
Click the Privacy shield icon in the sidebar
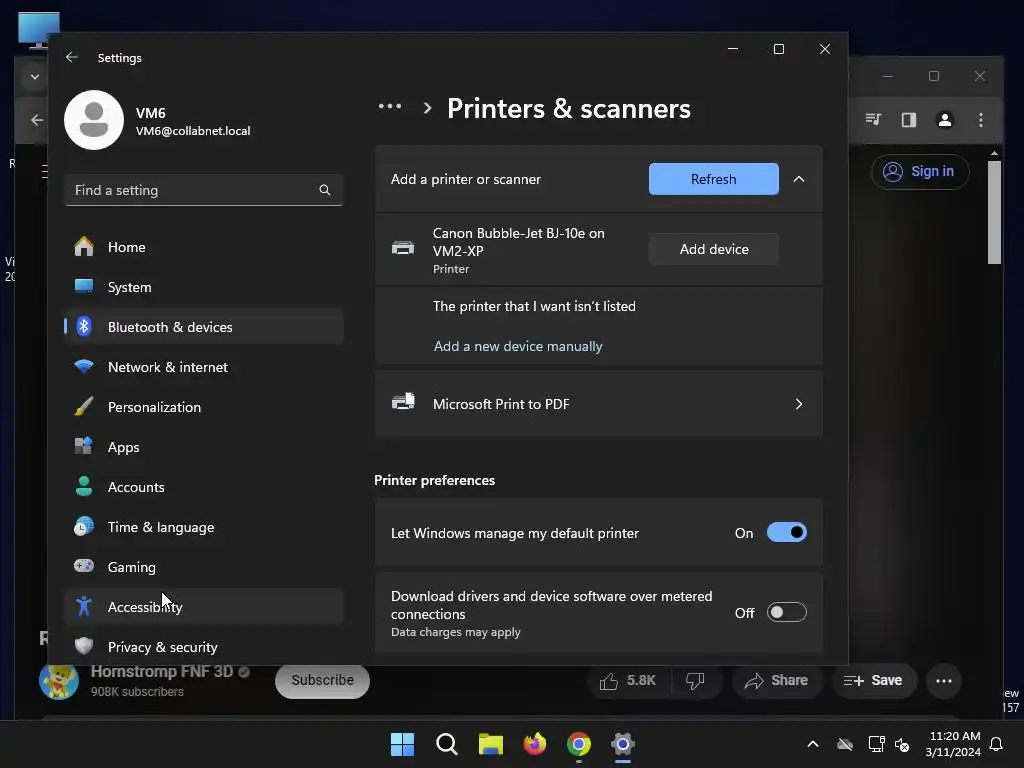pos(84,646)
